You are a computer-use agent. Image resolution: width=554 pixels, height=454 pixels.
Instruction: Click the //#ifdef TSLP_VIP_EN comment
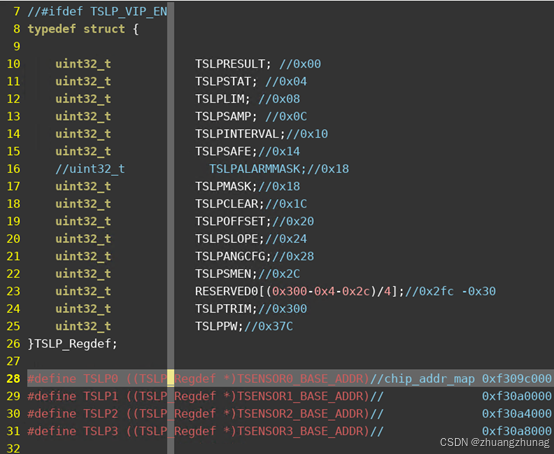coord(97,11)
